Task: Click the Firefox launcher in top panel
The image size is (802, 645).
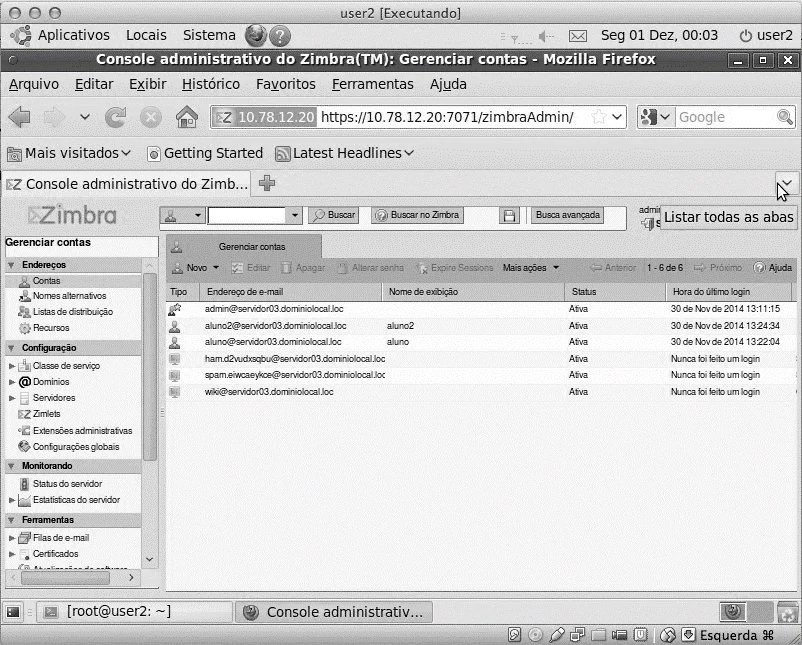Action: pyautogui.click(x=255, y=35)
